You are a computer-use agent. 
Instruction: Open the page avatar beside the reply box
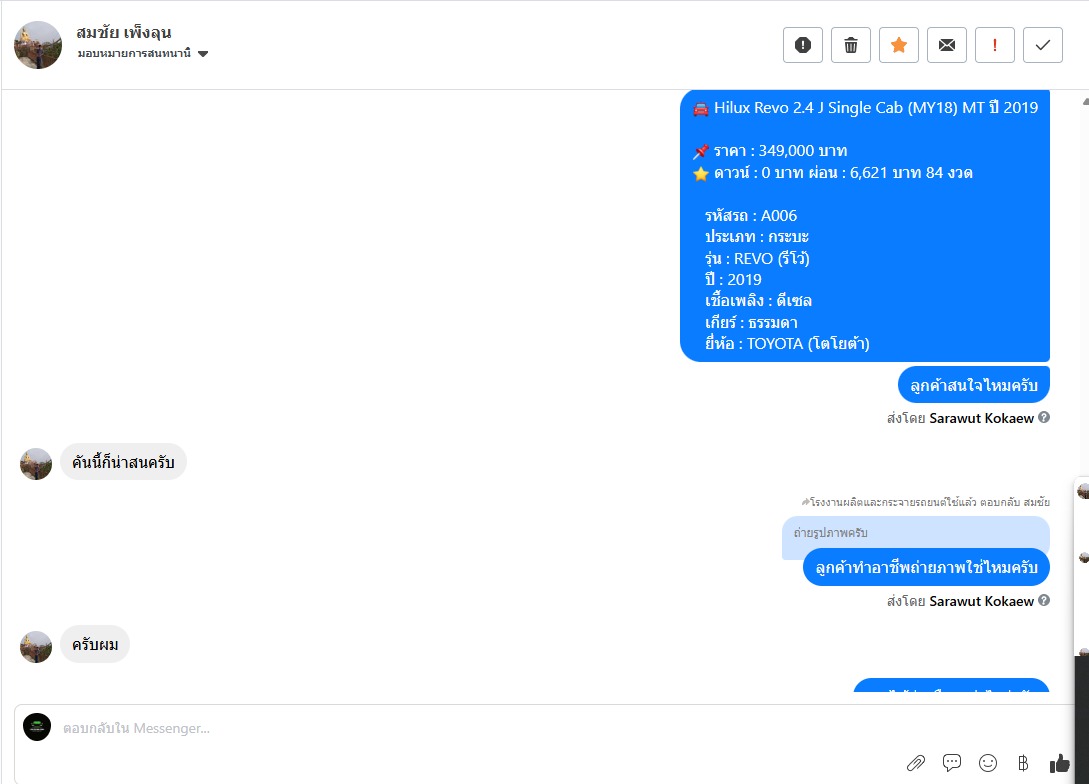click(37, 727)
